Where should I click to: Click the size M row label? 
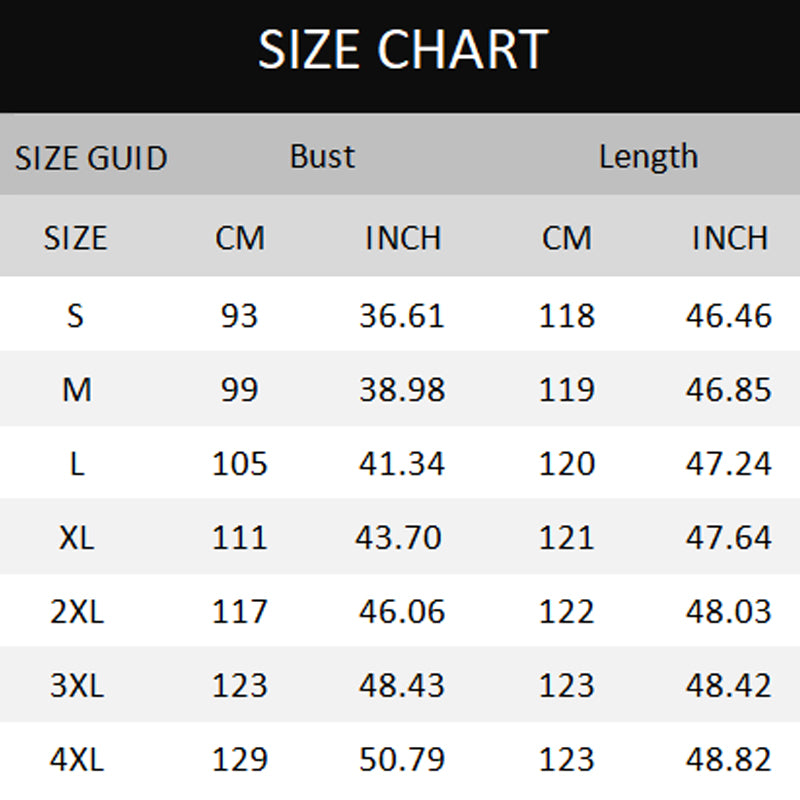[x=77, y=389]
